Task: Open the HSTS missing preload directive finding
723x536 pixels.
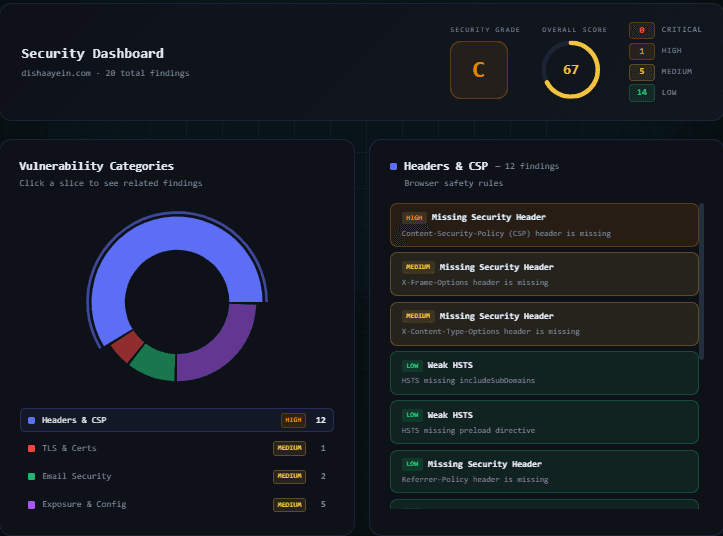Action: click(x=544, y=422)
